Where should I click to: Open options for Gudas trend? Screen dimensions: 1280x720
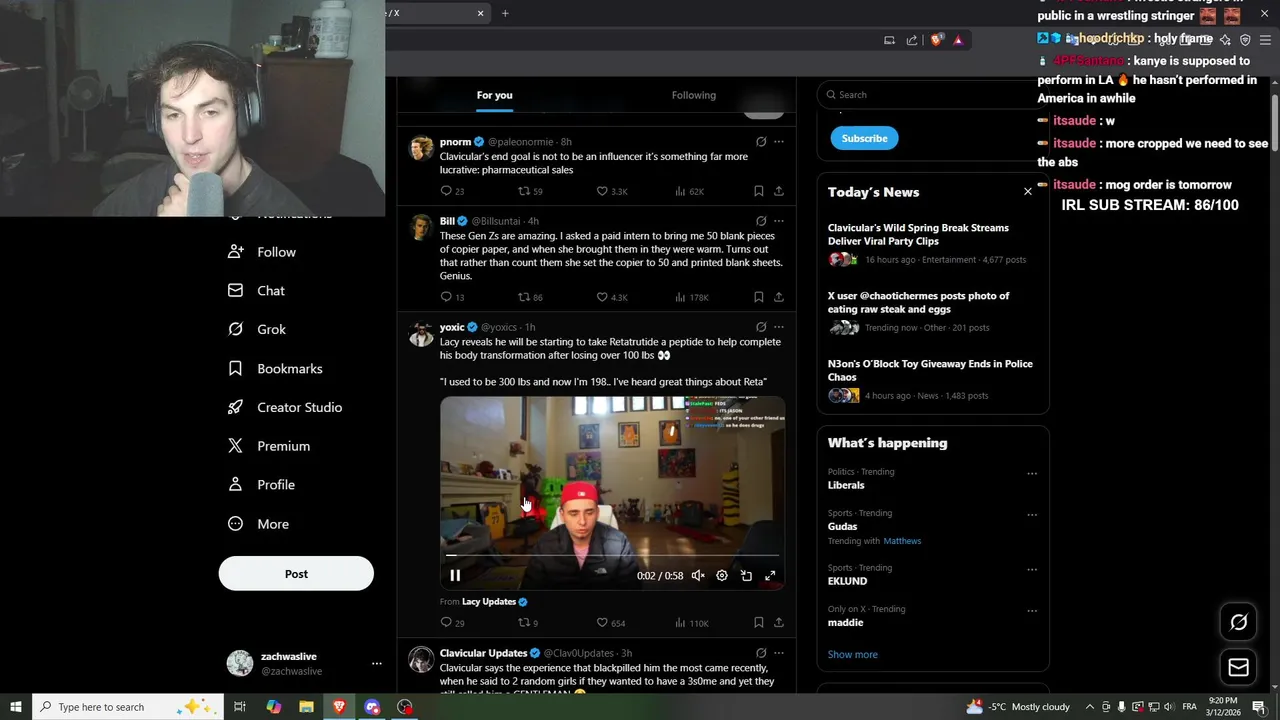1032,515
